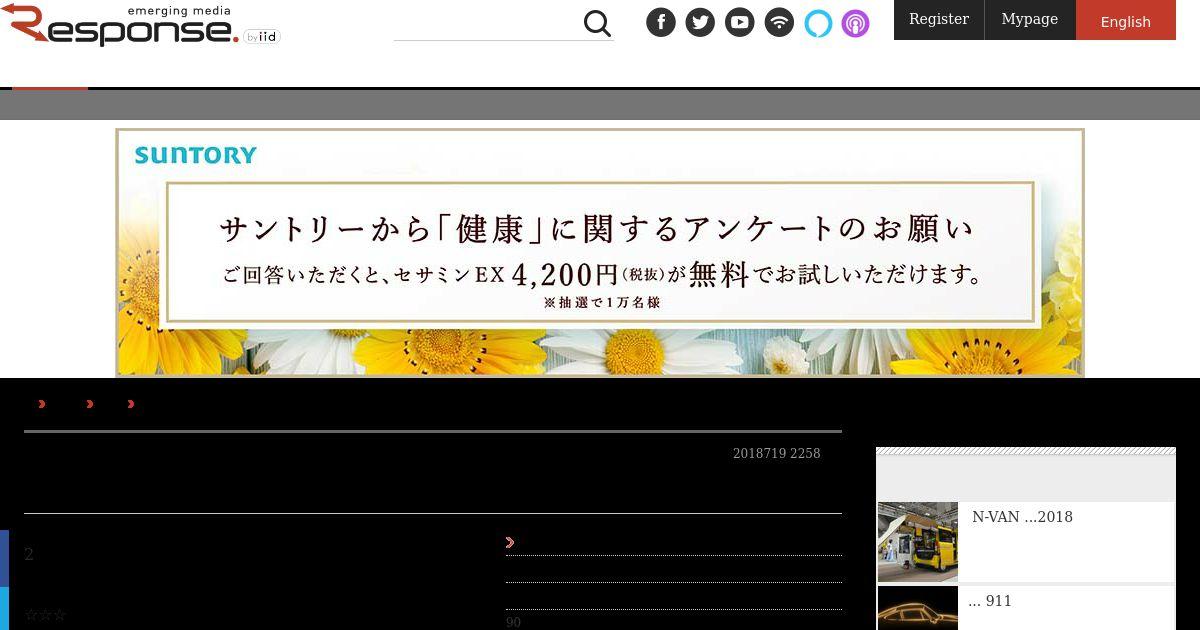Open the Suntory survey banner ad
The image size is (1200, 630).
pyautogui.click(x=600, y=252)
